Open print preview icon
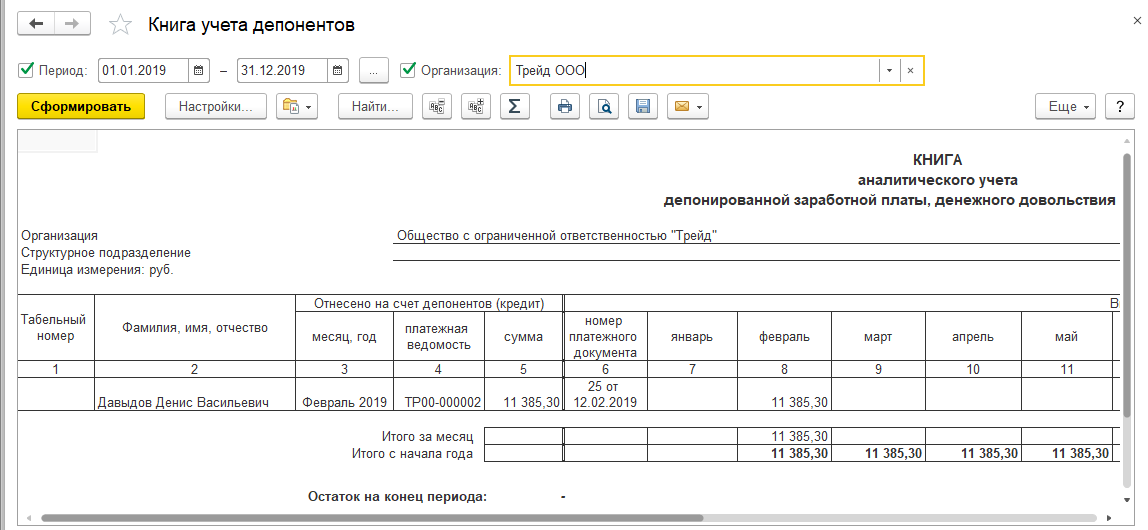Viewport: 1148px width, 530px height. click(604, 106)
